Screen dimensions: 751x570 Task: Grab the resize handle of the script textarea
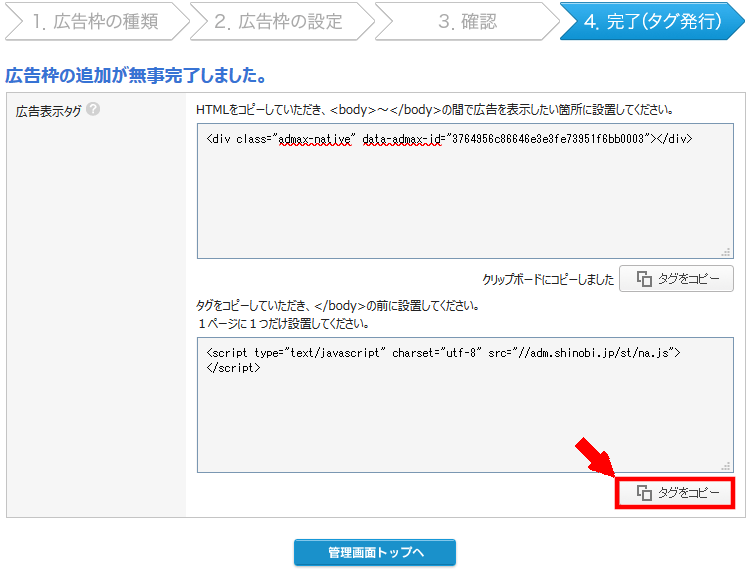(726, 466)
